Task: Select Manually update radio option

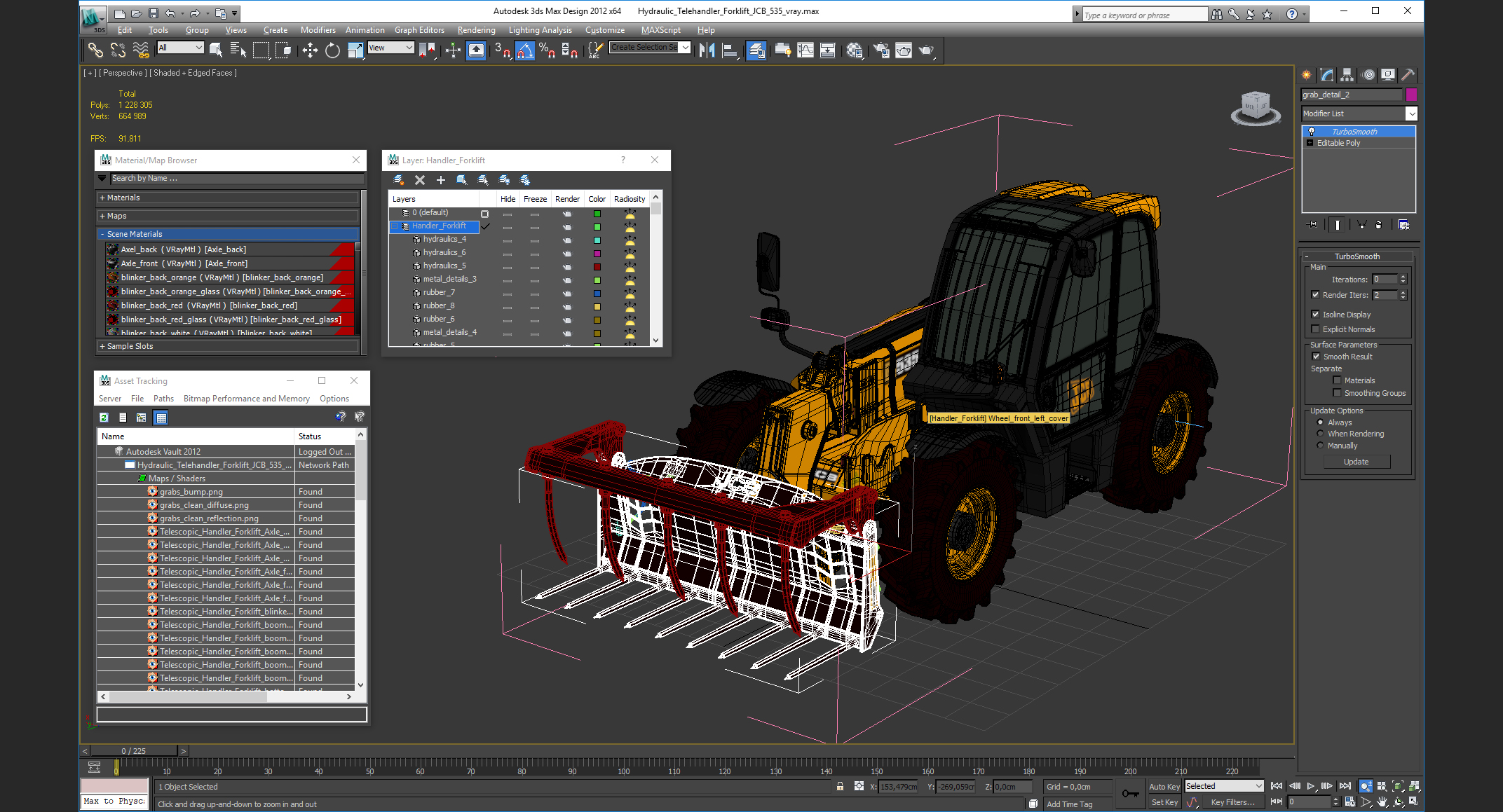Action: tap(1320, 446)
